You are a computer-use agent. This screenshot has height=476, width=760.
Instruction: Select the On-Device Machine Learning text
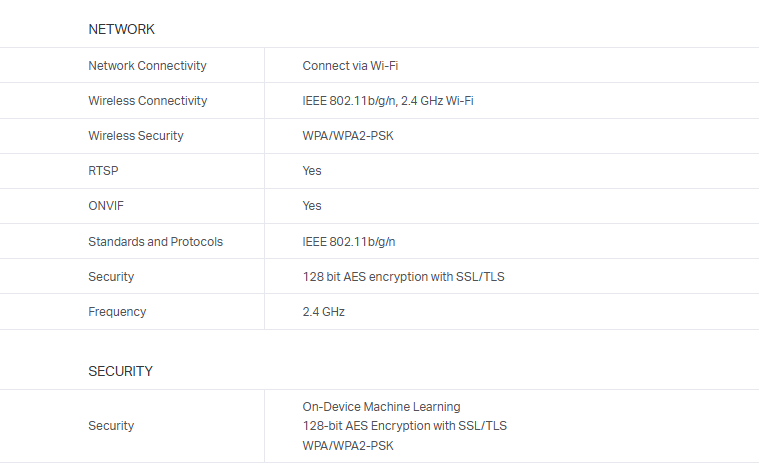coord(381,407)
